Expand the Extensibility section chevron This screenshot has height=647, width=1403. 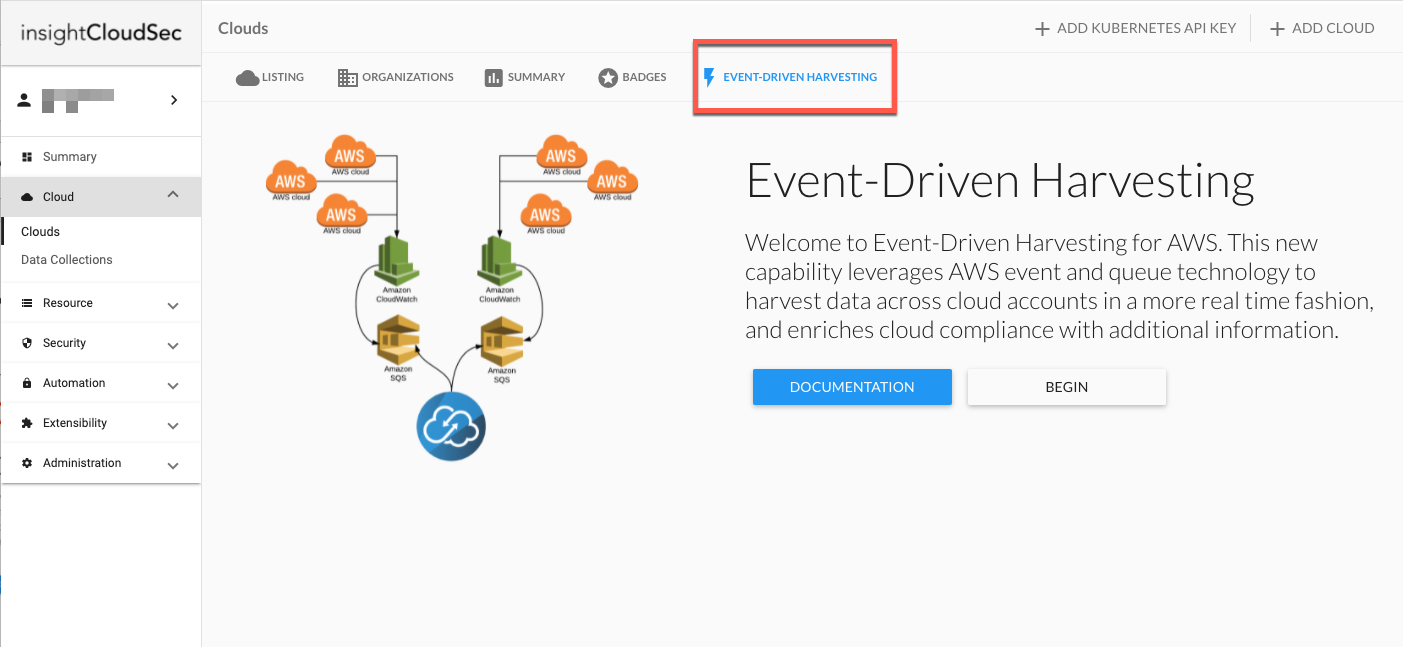point(173,425)
